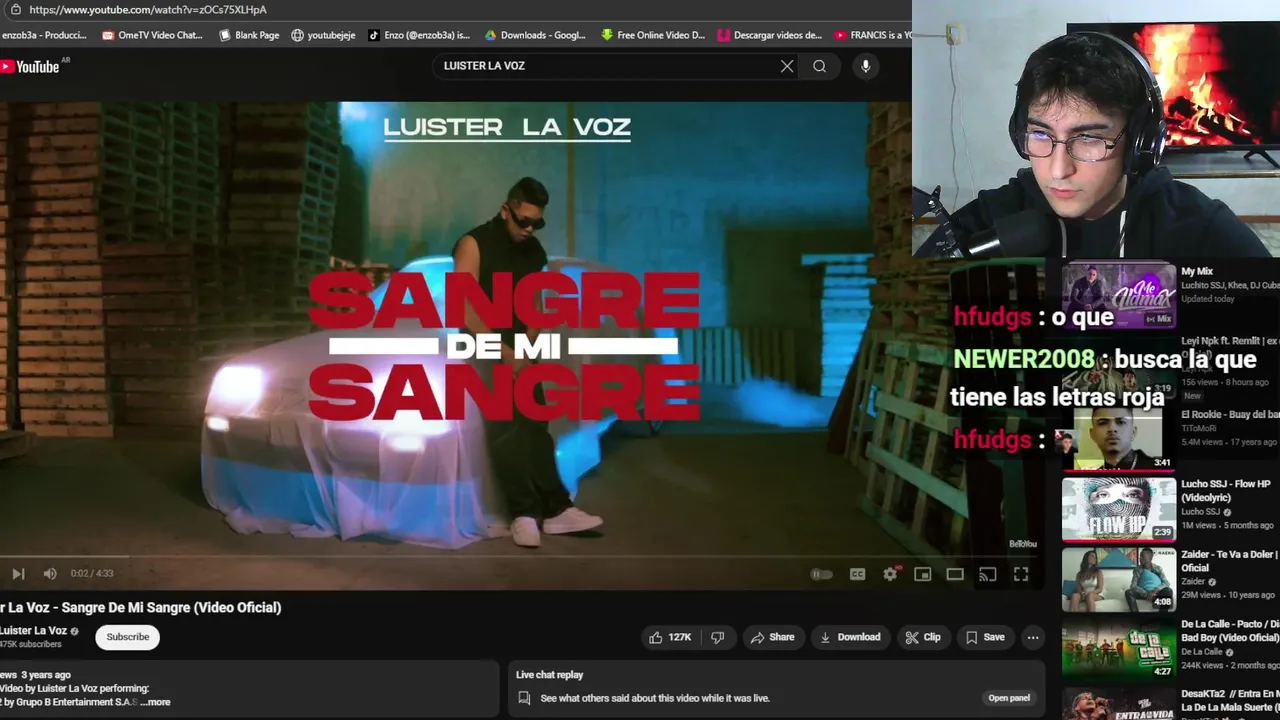Viewport: 1280px width, 720px height.
Task: Click Lucho SSJ - Flow HP (Videolyric) title
Action: click(1226, 490)
